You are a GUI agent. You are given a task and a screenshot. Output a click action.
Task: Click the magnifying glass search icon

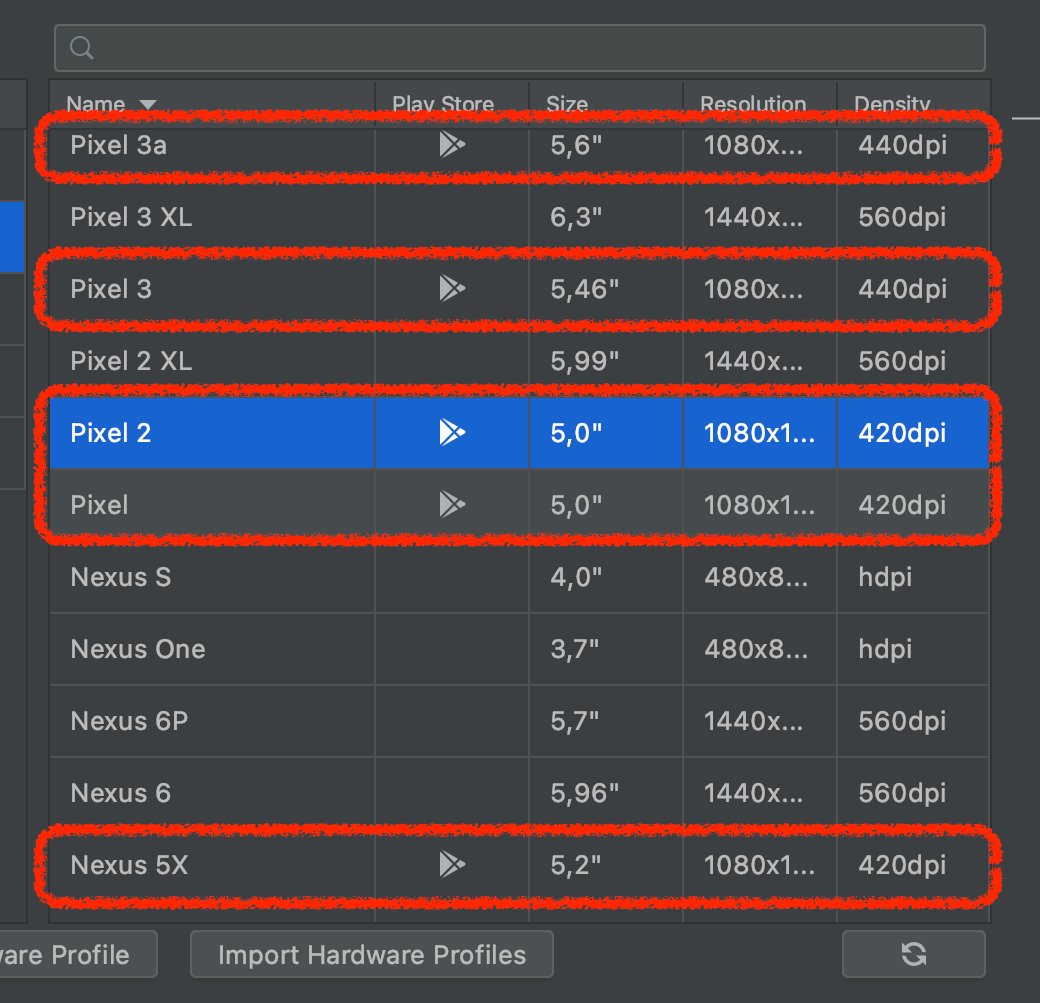[x=81, y=47]
